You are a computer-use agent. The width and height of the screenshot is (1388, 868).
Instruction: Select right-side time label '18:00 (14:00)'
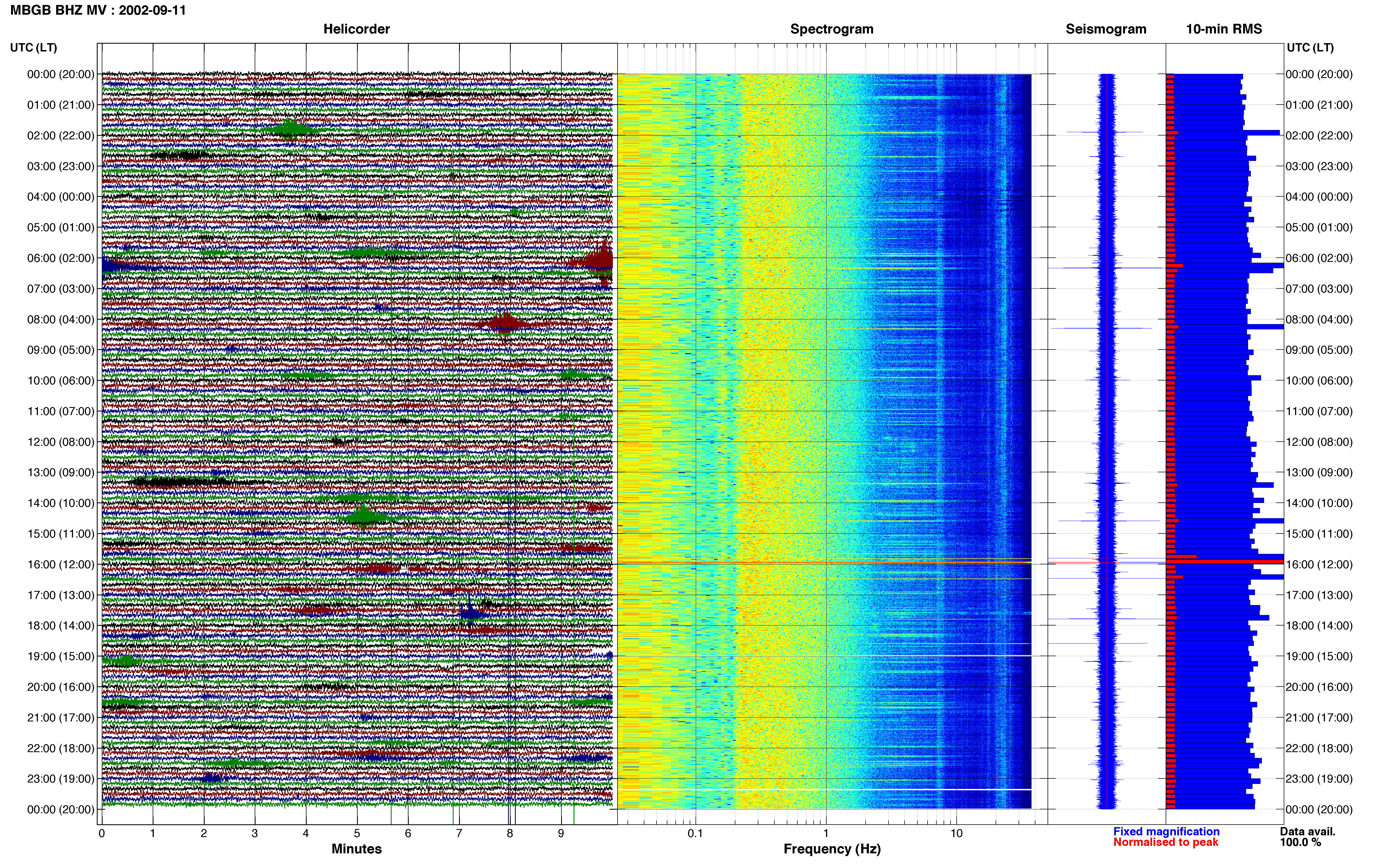1319,626
